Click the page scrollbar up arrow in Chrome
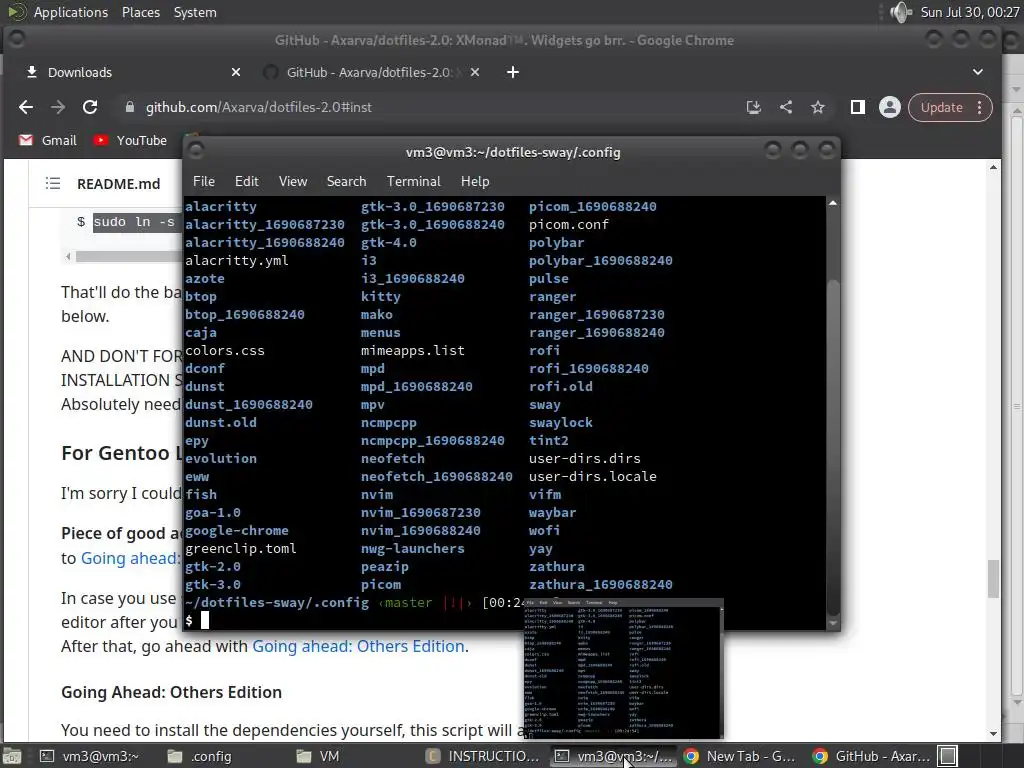Screen dimensions: 1024x768 [x=993, y=168]
